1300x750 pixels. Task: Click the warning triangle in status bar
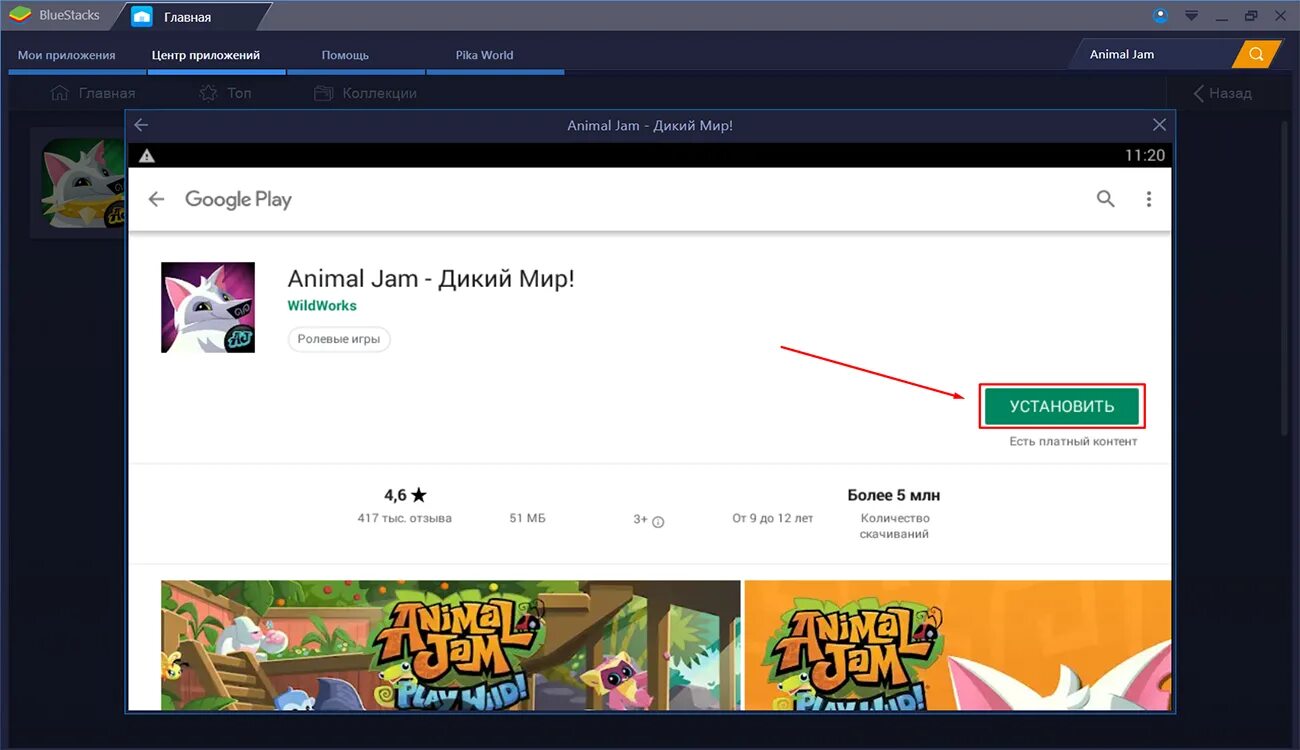pyautogui.click(x=147, y=155)
